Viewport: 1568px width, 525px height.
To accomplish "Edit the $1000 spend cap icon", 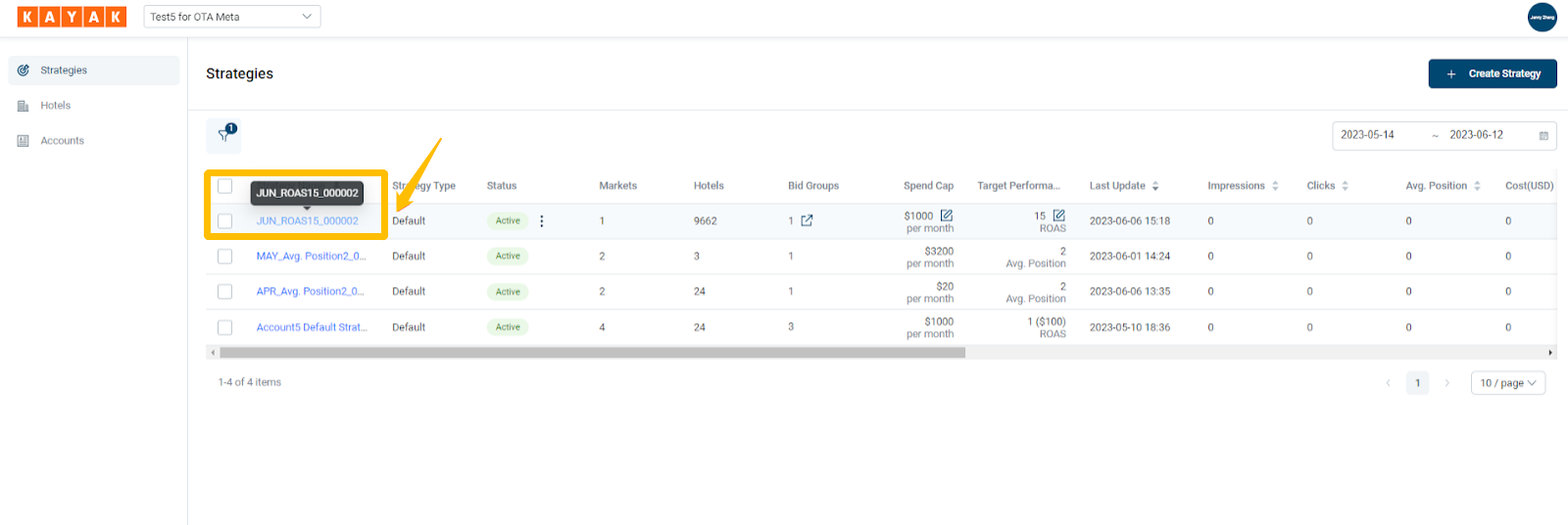I will click(x=947, y=215).
